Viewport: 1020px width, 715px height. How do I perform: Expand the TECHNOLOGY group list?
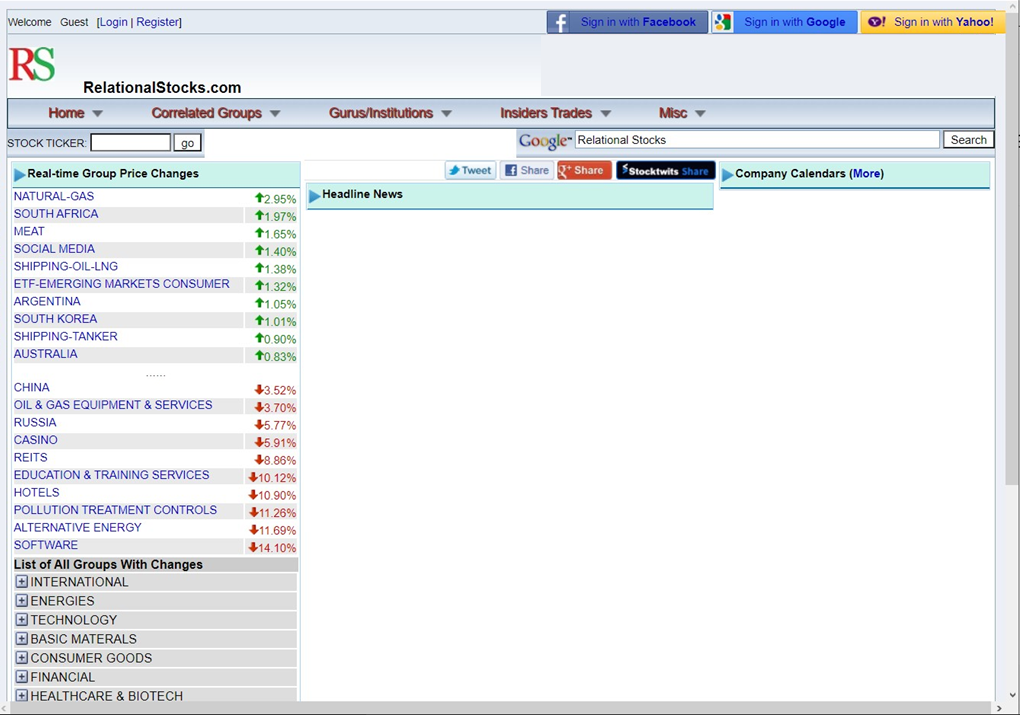(21, 619)
